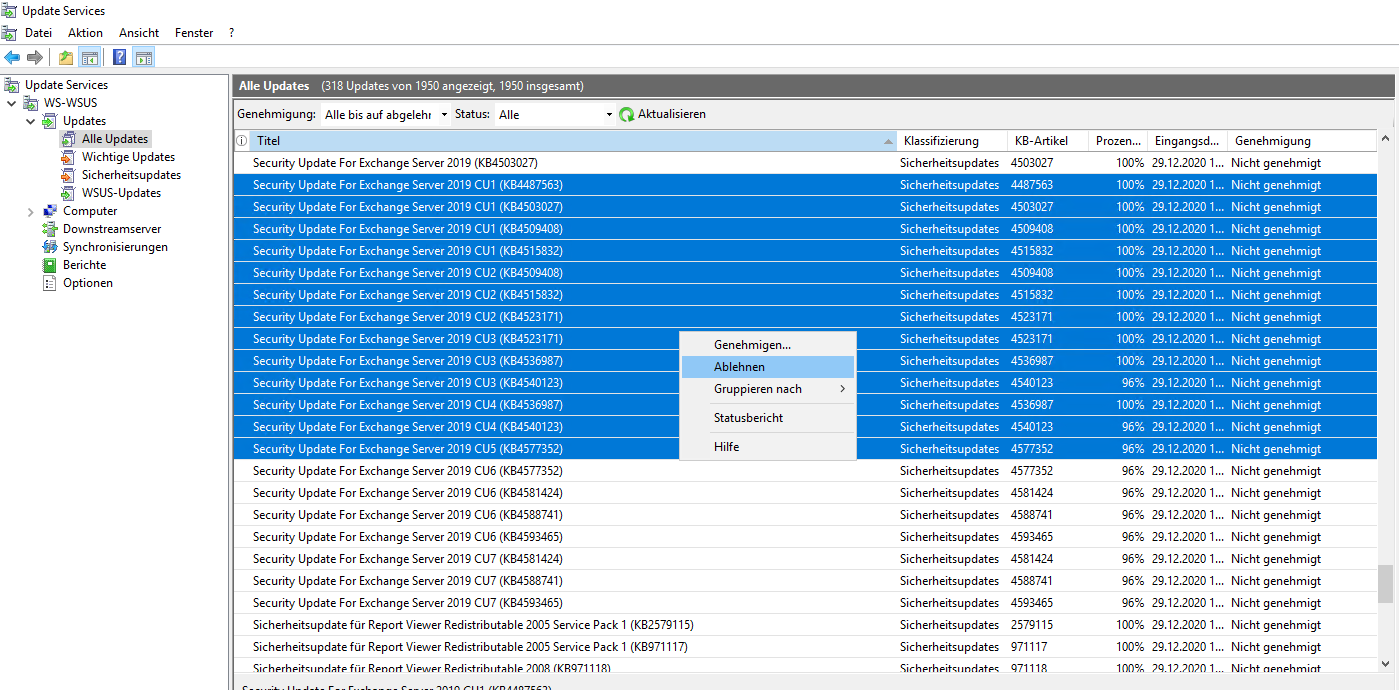Choose Genehmigen... in the context menu
Viewport: 1399px width, 690px height.
coord(768,345)
